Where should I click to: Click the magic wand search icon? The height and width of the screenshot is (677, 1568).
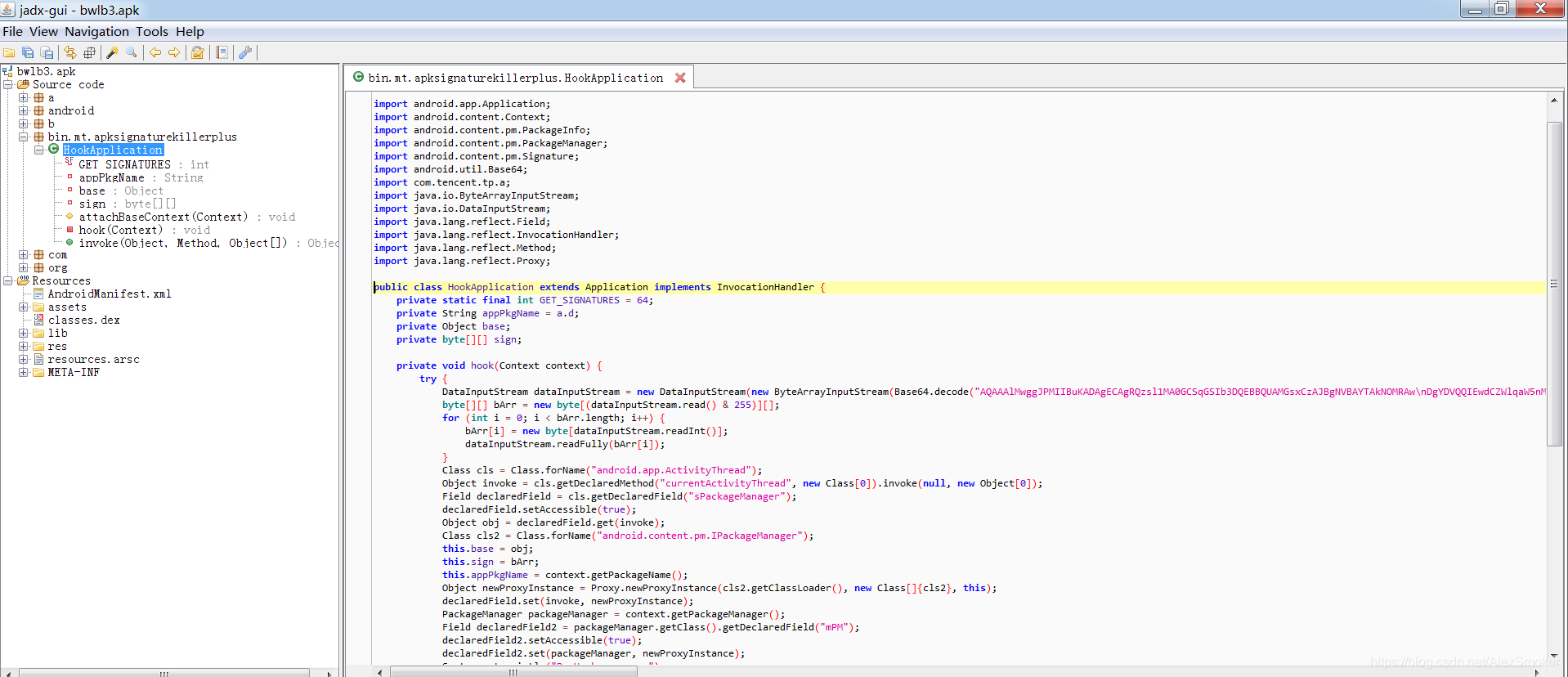pyautogui.click(x=112, y=52)
